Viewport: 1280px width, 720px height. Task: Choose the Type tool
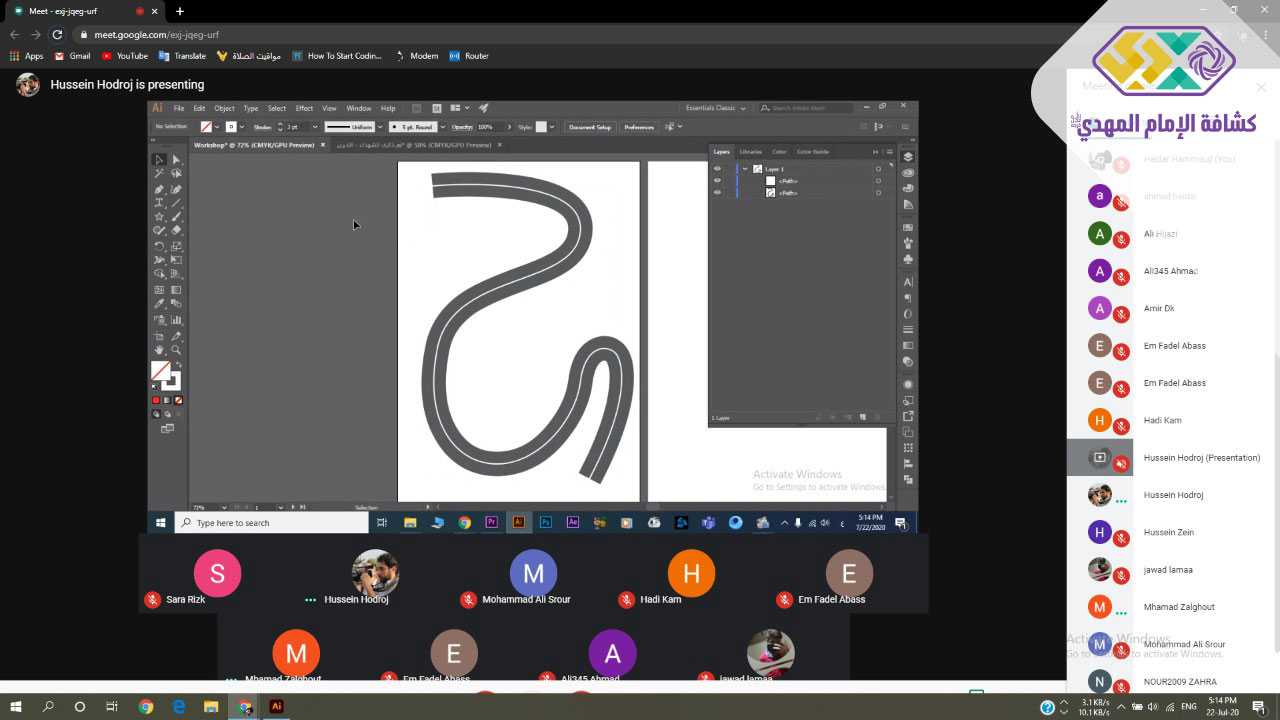click(x=159, y=203)
